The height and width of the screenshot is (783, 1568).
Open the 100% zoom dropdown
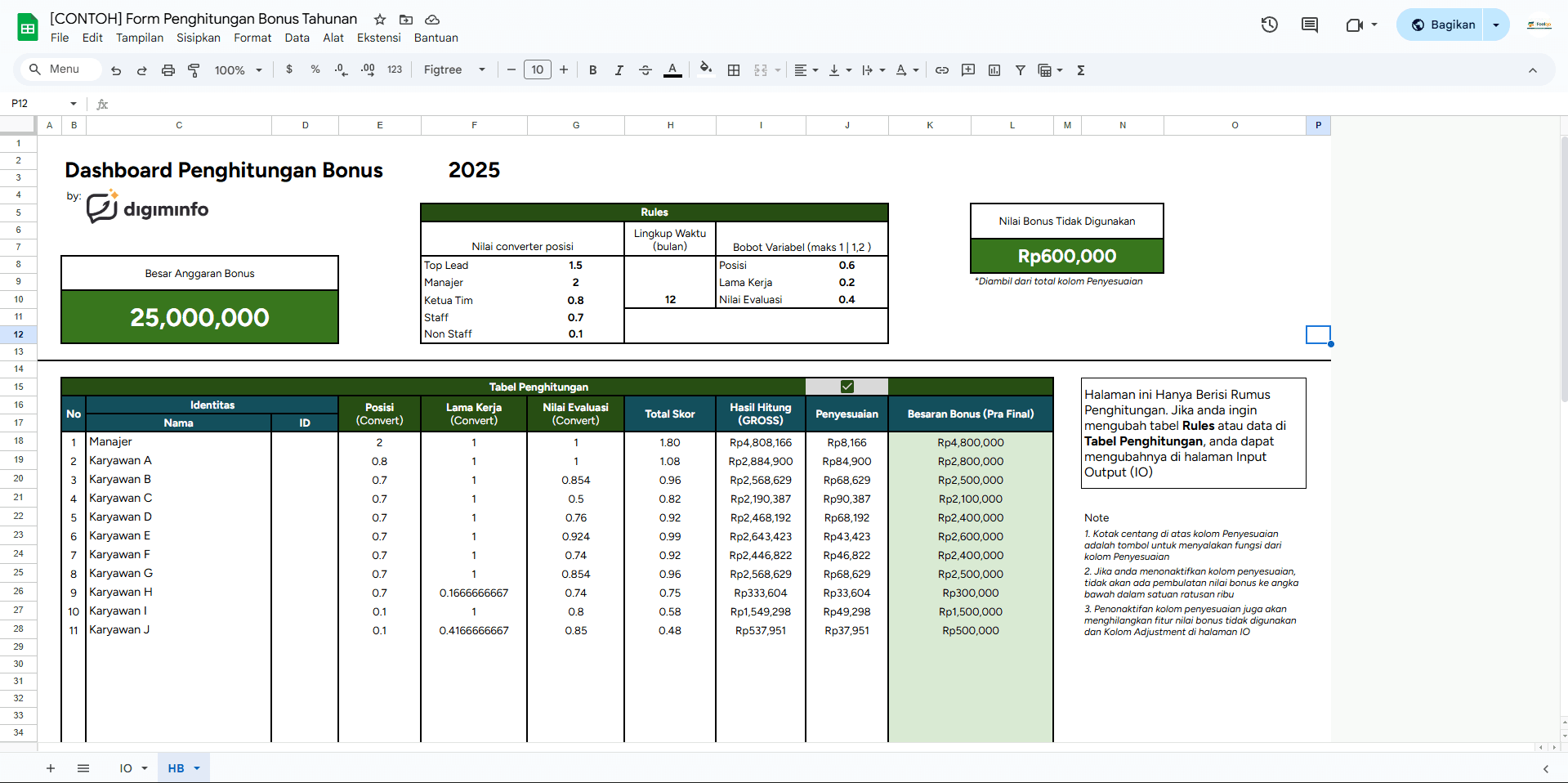(238, 70)
